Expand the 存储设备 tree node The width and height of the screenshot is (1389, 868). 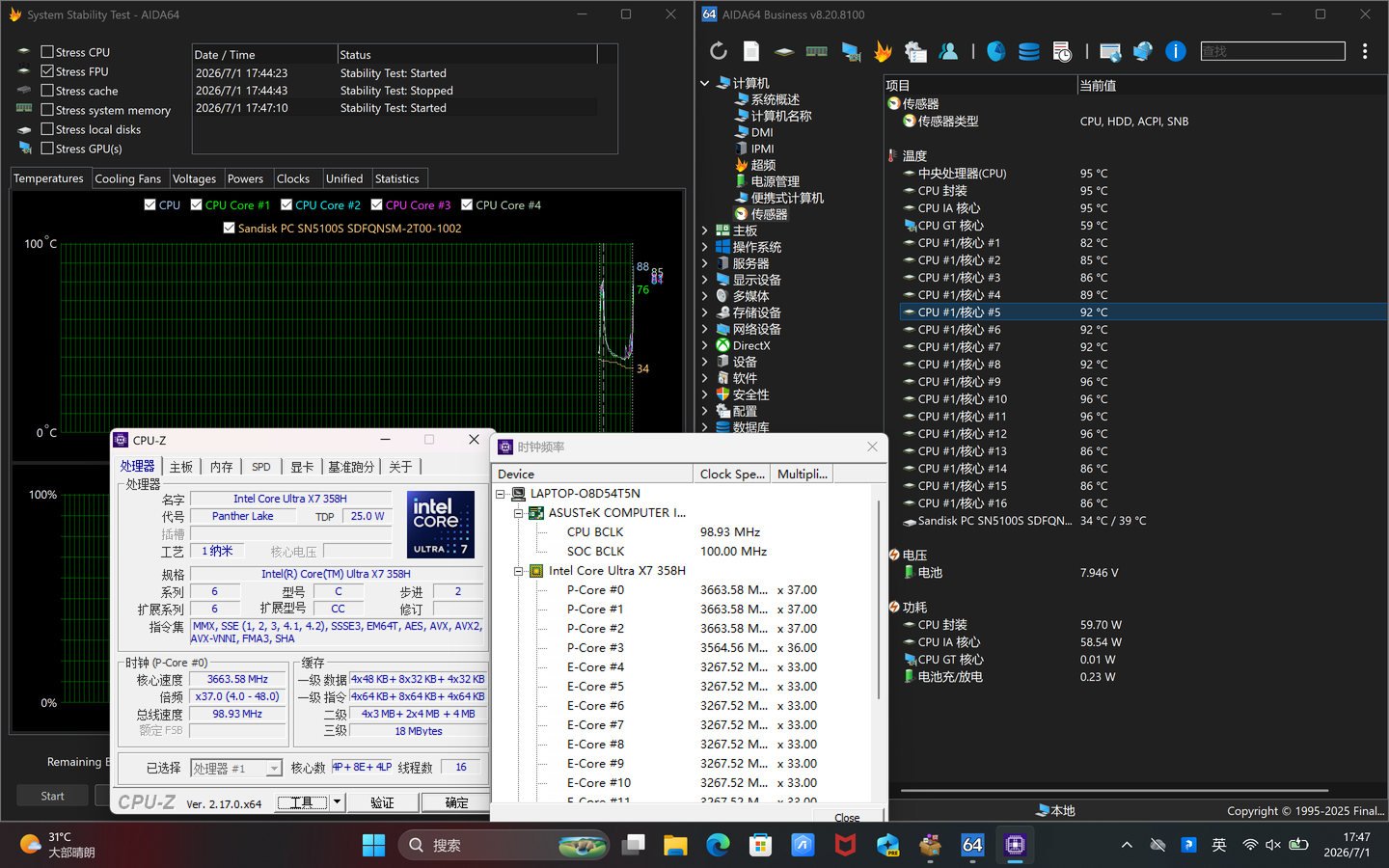[x=705, y=313]
